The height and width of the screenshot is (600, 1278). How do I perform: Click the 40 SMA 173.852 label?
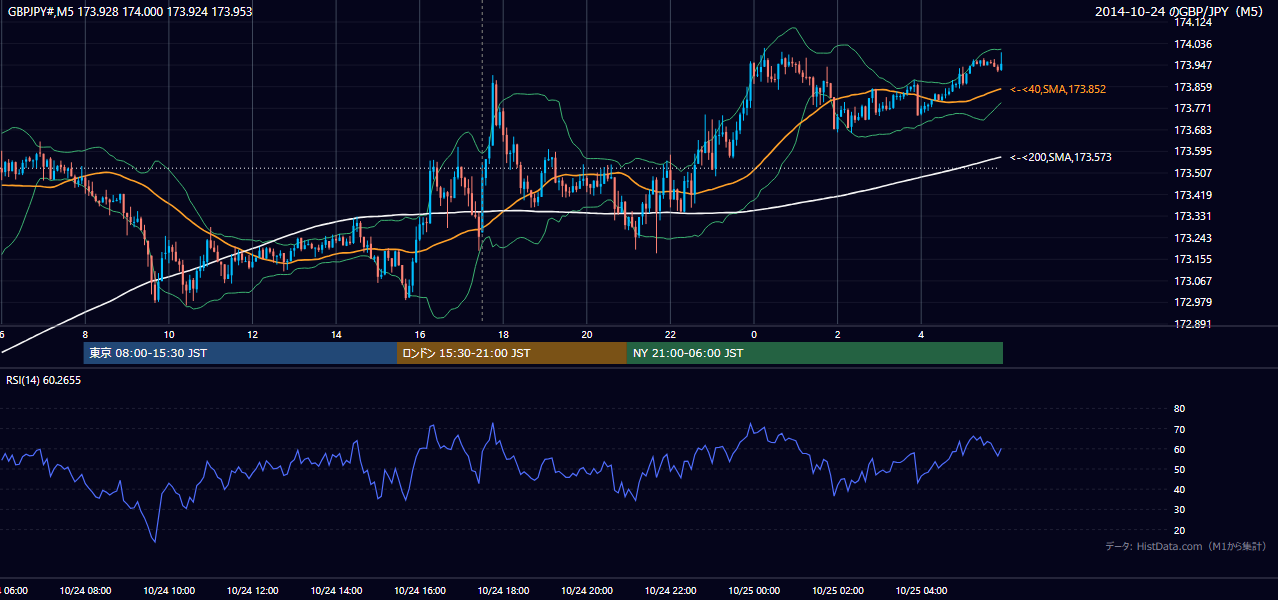tap(1058, 89)
